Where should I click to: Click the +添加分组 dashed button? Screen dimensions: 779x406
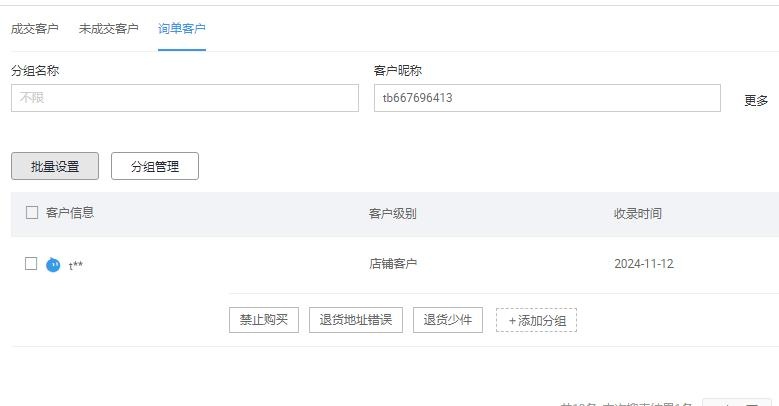(x=537, y=321)
